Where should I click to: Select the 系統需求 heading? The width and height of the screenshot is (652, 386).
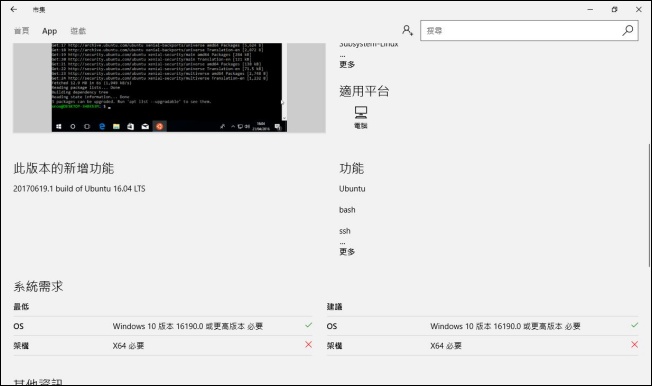pyautogui.click(x=38, y=286)
